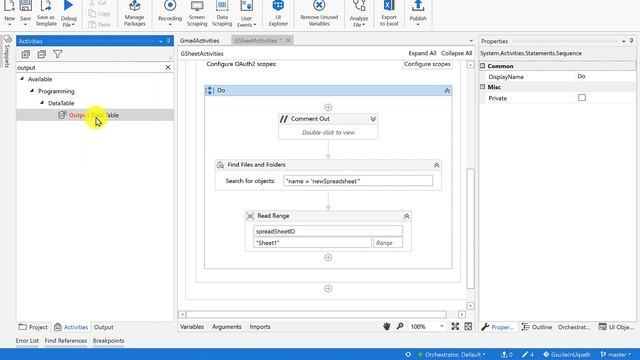Open the Arguments panel

click(x=227, y=327)
